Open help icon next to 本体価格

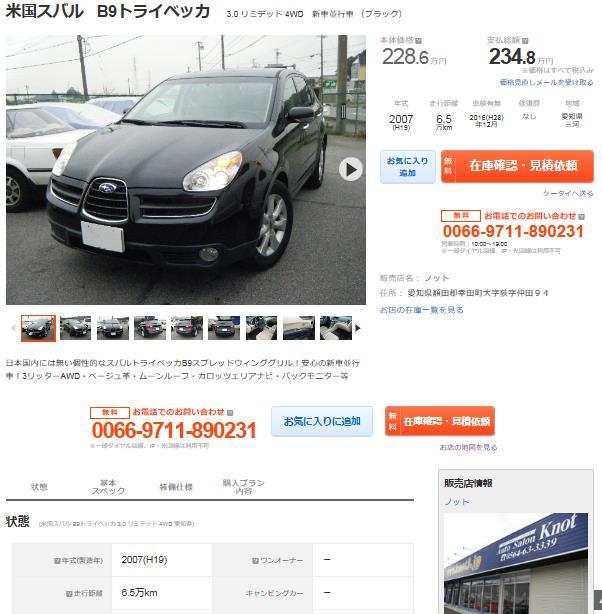[418, 40]
